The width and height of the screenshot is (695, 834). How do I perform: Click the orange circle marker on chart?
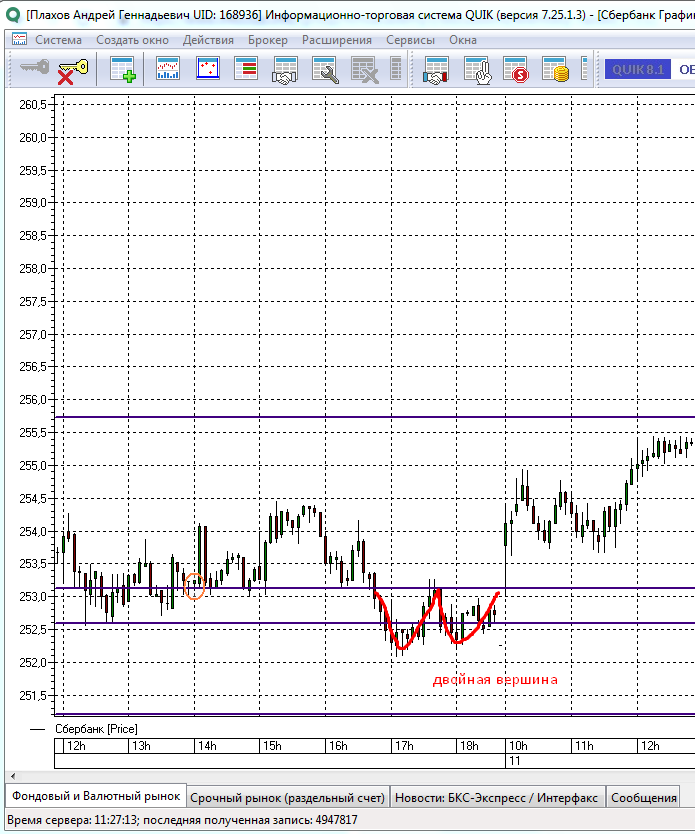pyautogui.click(x=194, y=586)
